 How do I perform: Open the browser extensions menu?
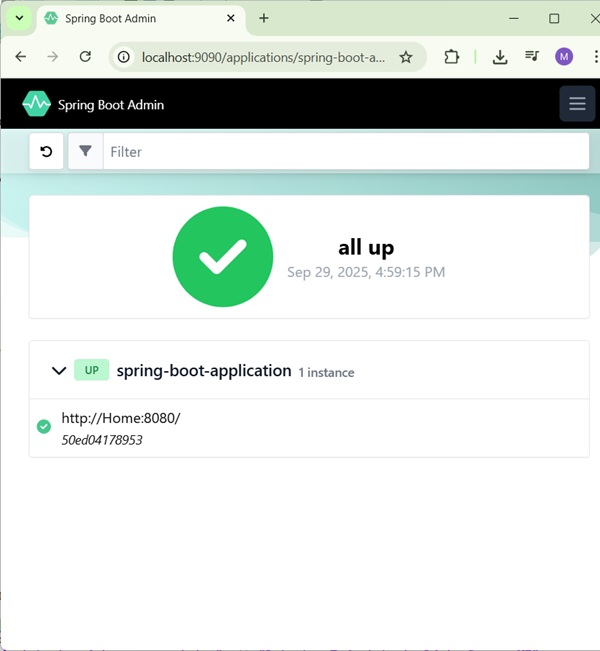click(451, 57)
